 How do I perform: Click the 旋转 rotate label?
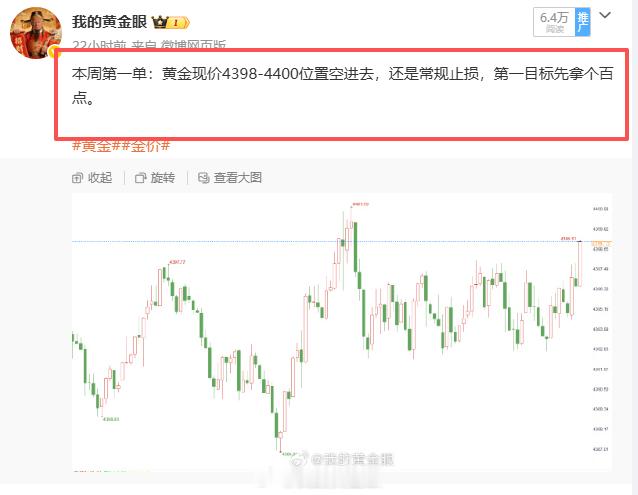pyautogui.click(x=163, y=178)
